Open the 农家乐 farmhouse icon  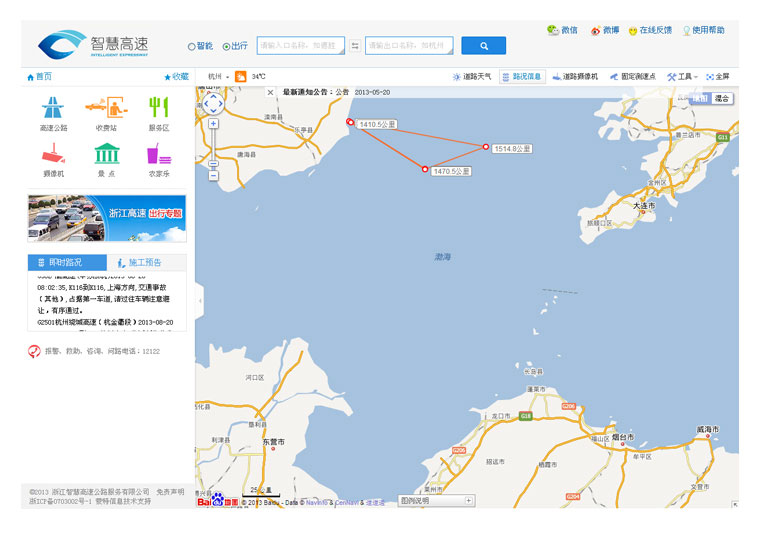(159, 158)
